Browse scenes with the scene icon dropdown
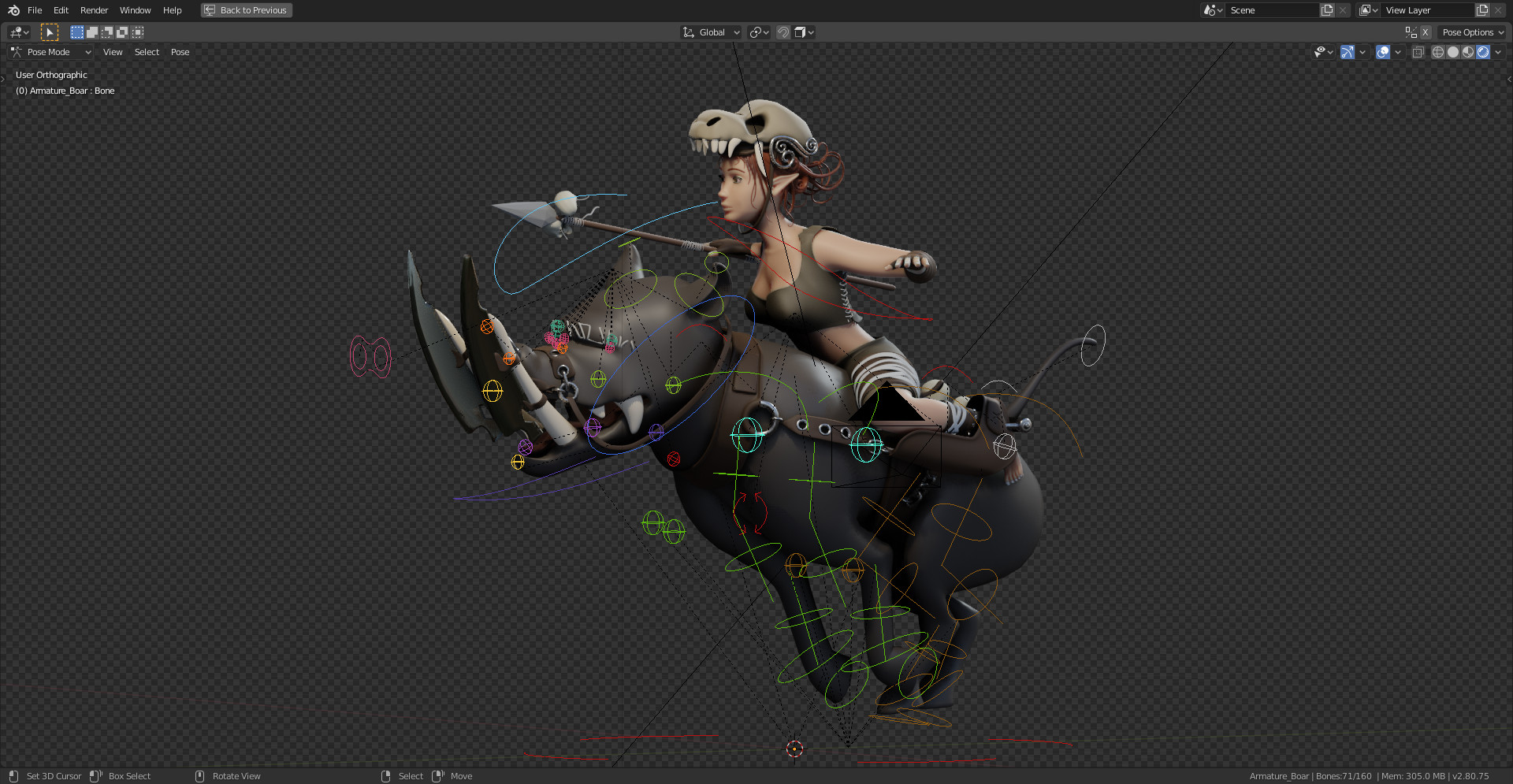 pos(1213,10)
